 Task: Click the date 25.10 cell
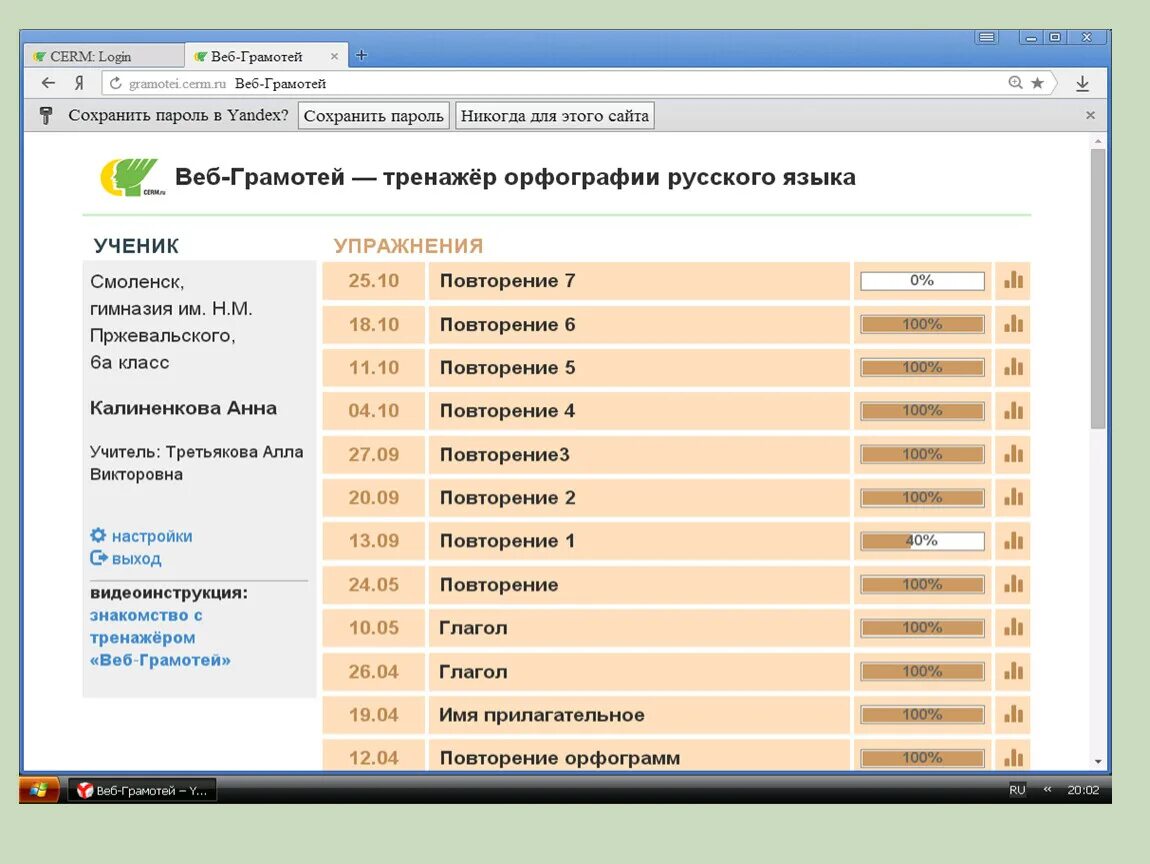point(373,281)
